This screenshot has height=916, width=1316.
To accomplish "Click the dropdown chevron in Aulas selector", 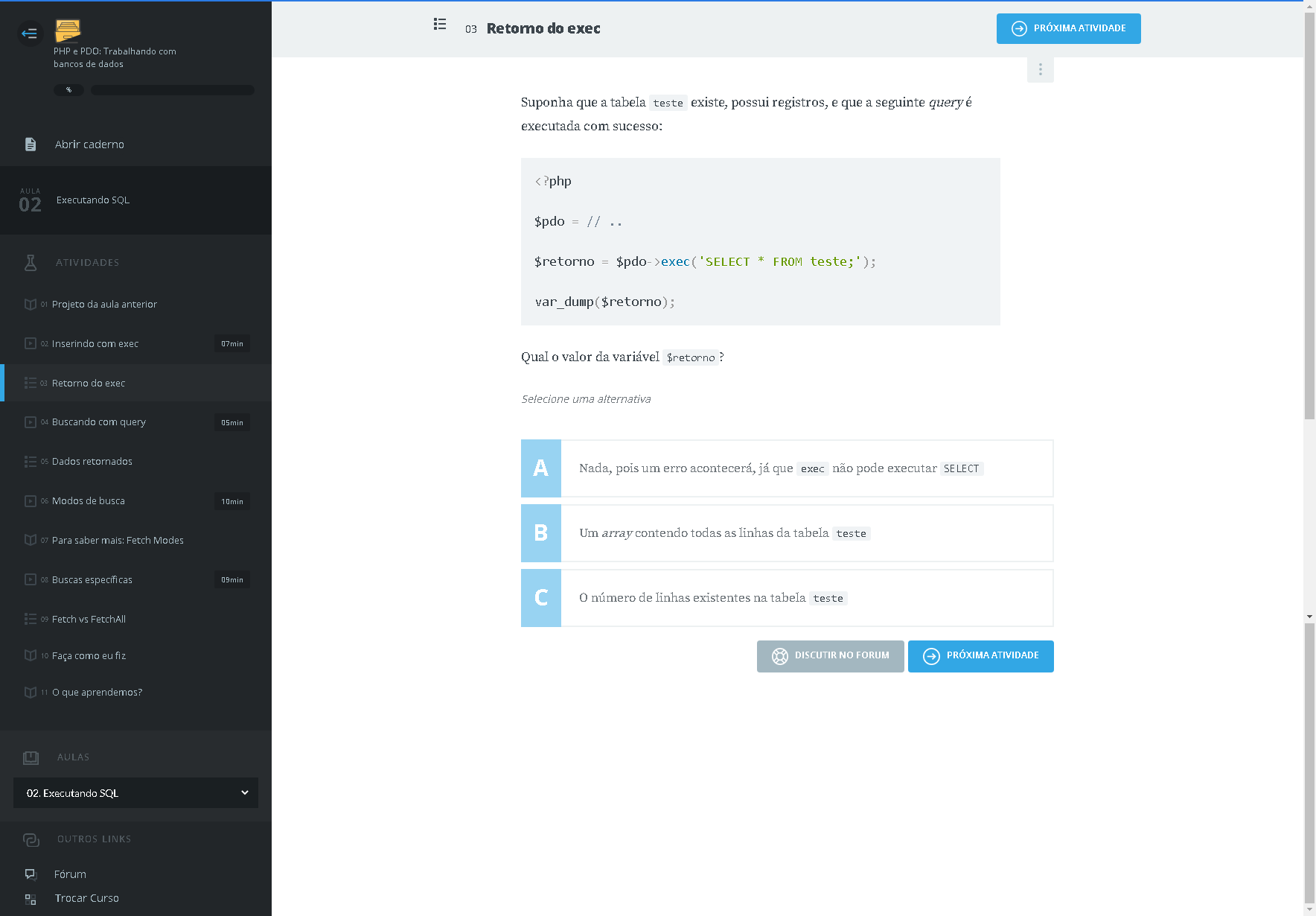I will pyautogui.click(x=244, y=793).
